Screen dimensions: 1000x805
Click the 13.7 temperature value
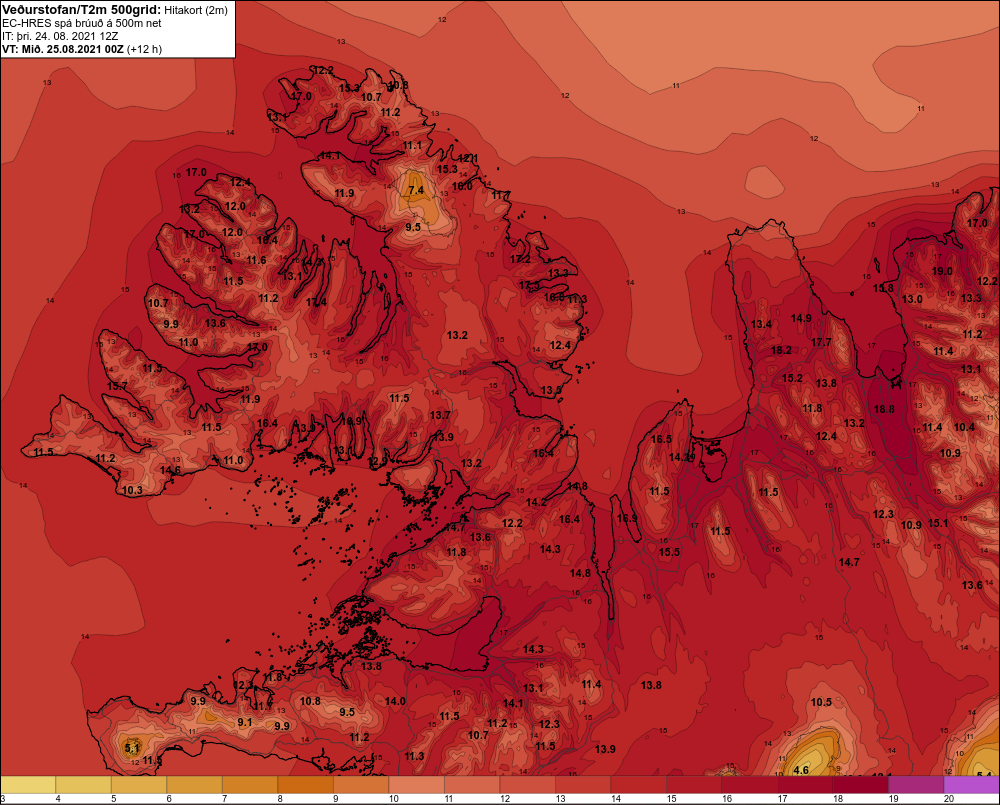[x=440, y=415]
